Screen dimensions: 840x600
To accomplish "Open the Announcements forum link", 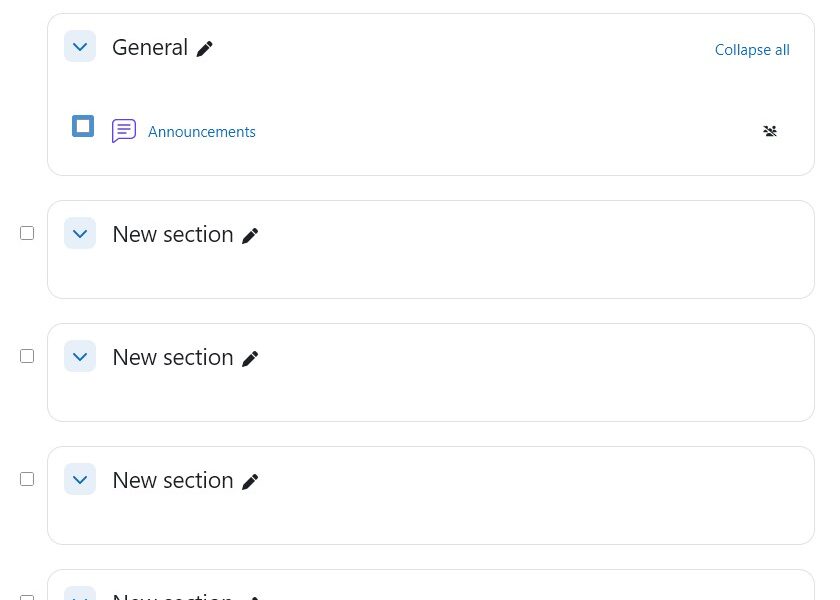I will coord(202,132).
